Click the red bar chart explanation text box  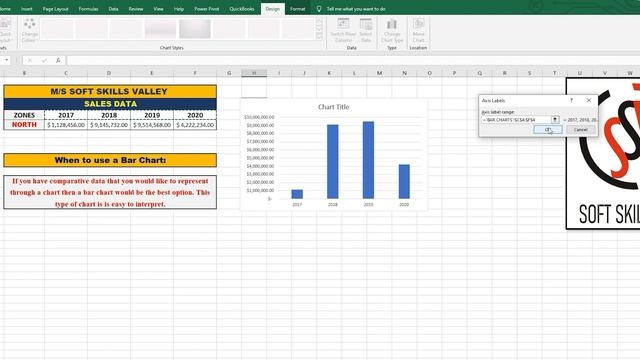point(110,192)
